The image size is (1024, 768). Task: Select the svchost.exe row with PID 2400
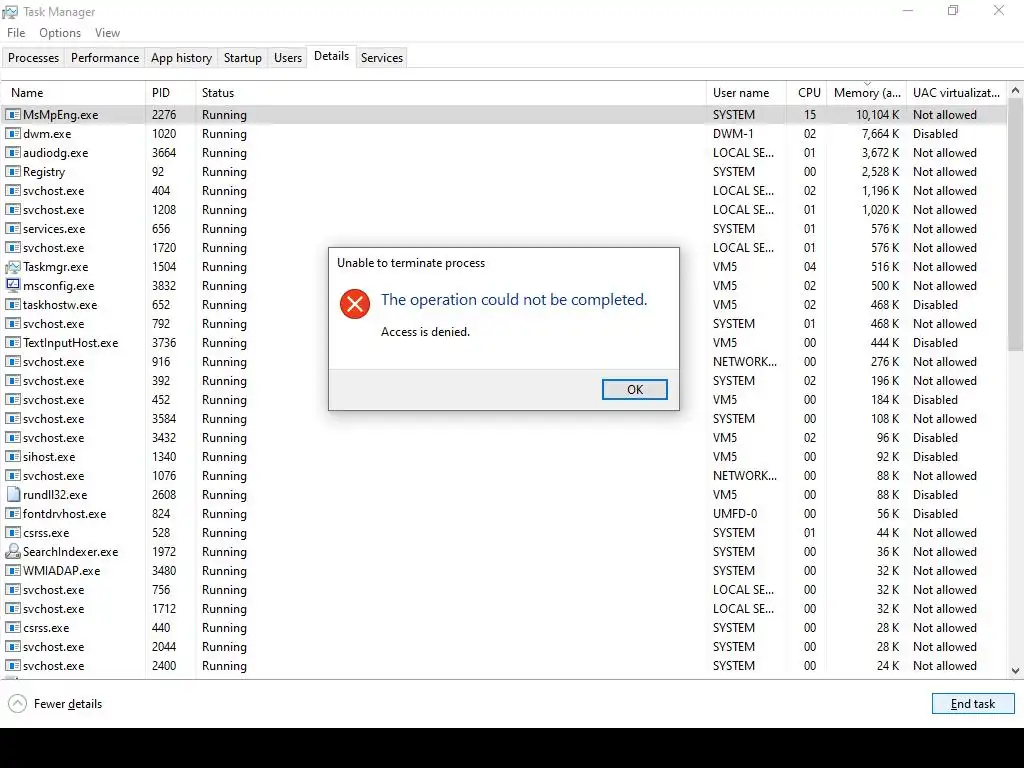pos(504,665)
